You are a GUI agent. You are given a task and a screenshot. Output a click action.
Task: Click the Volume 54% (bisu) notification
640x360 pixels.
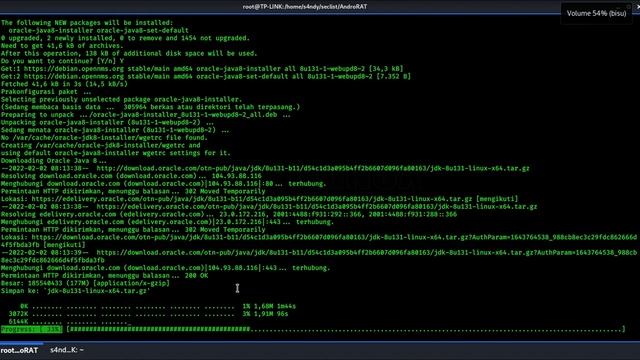[596, 13]
